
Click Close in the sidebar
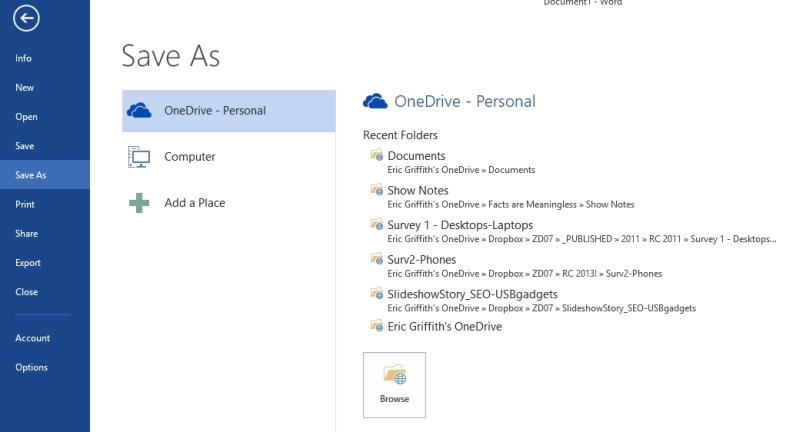pos(27,292)
